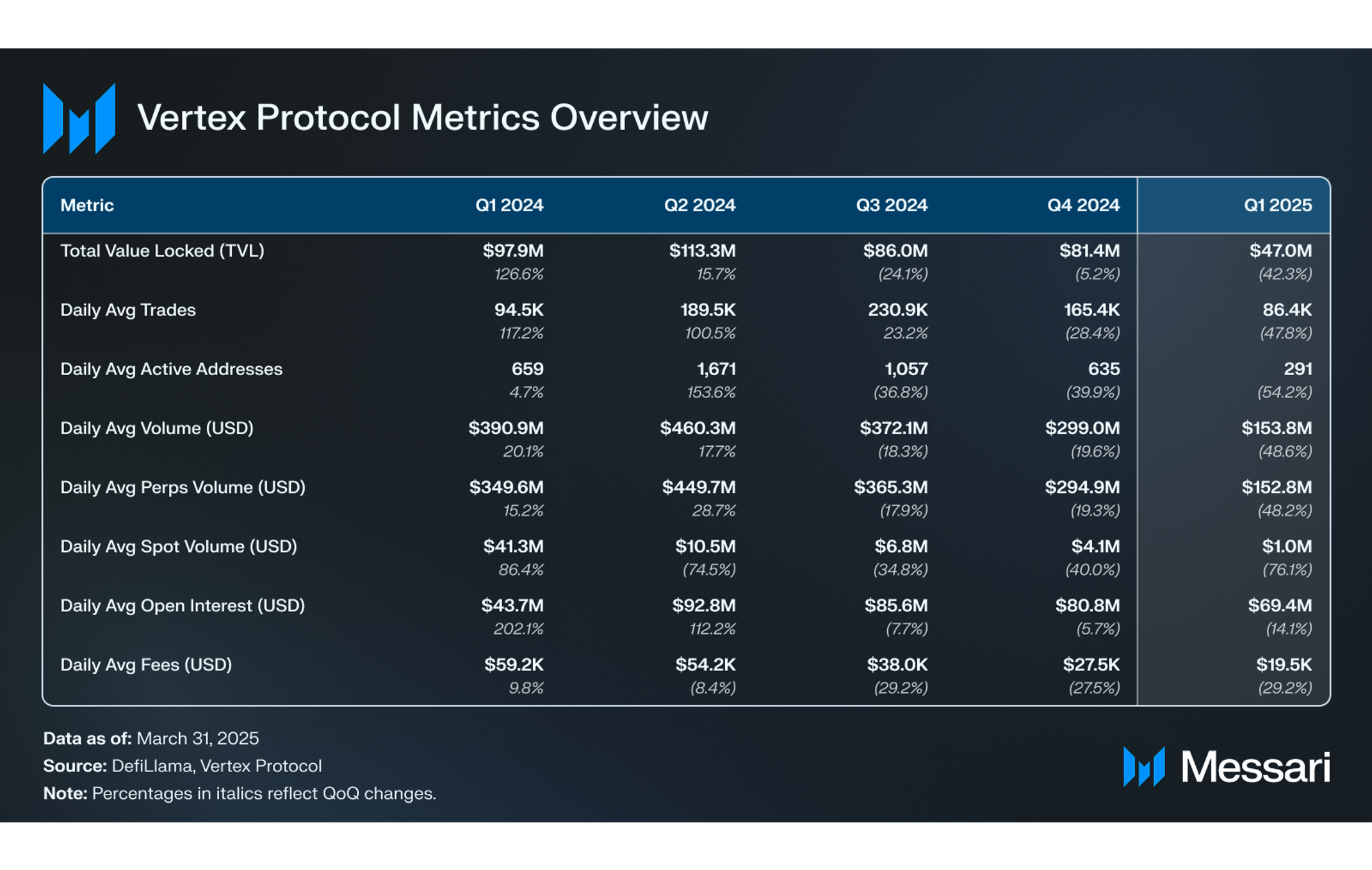
Task: Click the Q4 2024 column header
Action: (x=1083, y=205)
